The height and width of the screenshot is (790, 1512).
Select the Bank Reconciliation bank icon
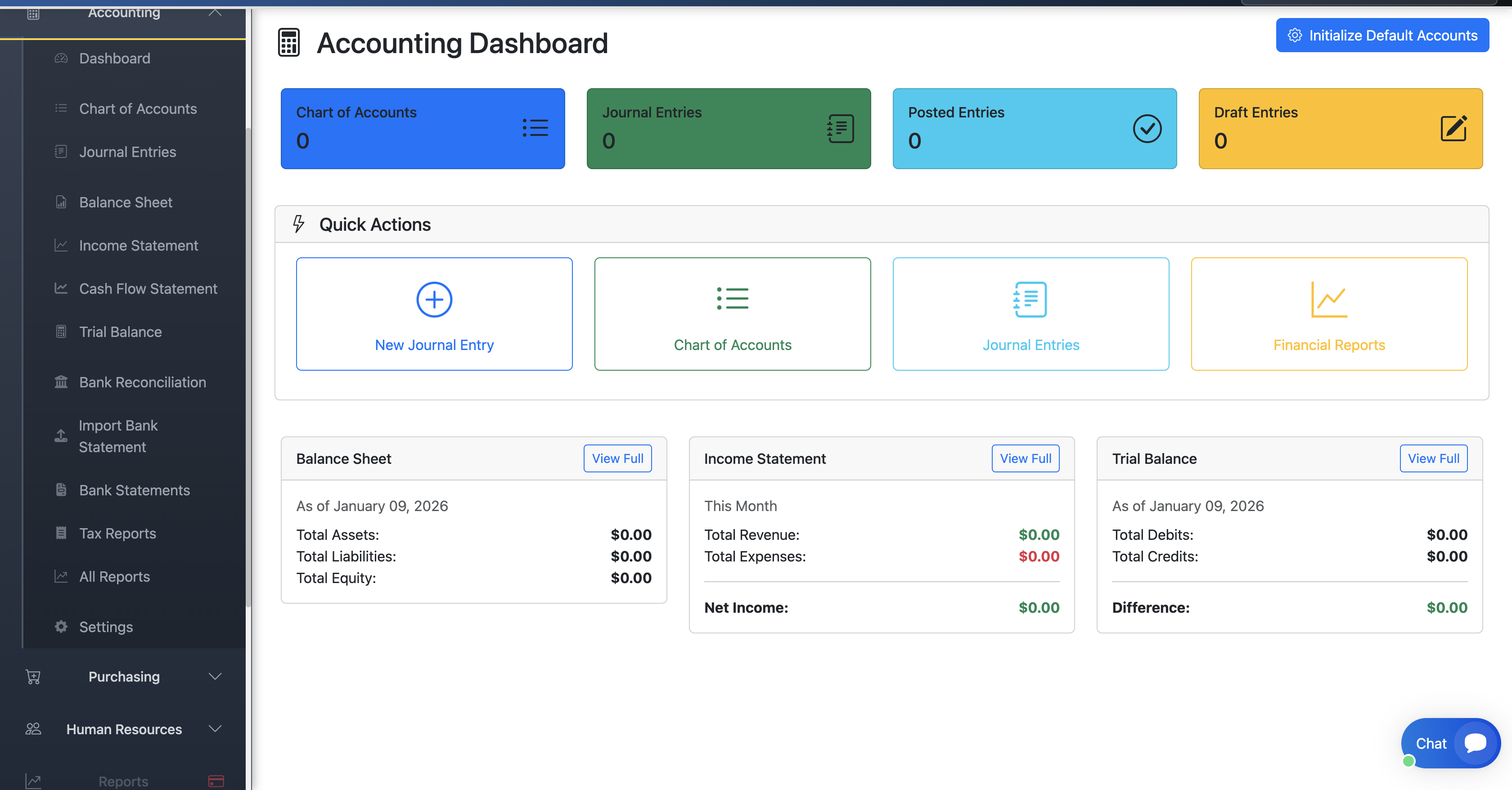click(x=60, y=382)
